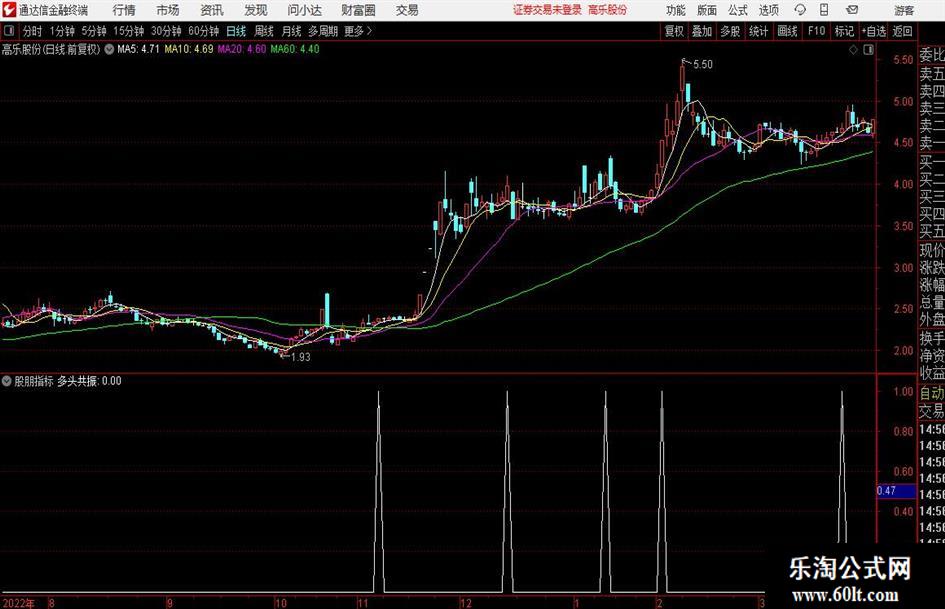This screenshot has width=945, height=609.
Task: Expand the 股朋指标 indicator dropdown arrow
Action: (7, 381)
